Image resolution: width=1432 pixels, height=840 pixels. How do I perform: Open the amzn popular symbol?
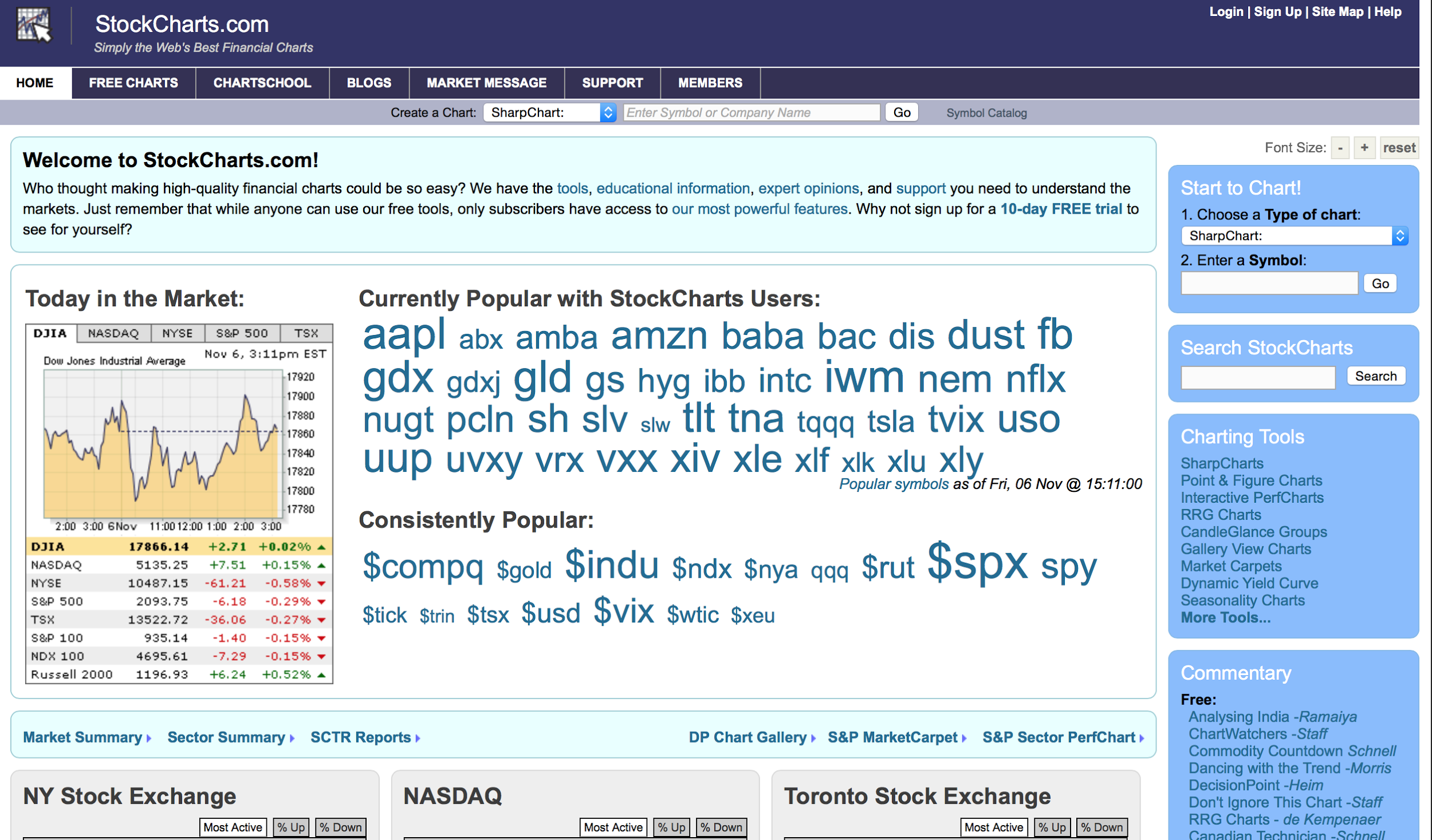[x=659, y=337]
